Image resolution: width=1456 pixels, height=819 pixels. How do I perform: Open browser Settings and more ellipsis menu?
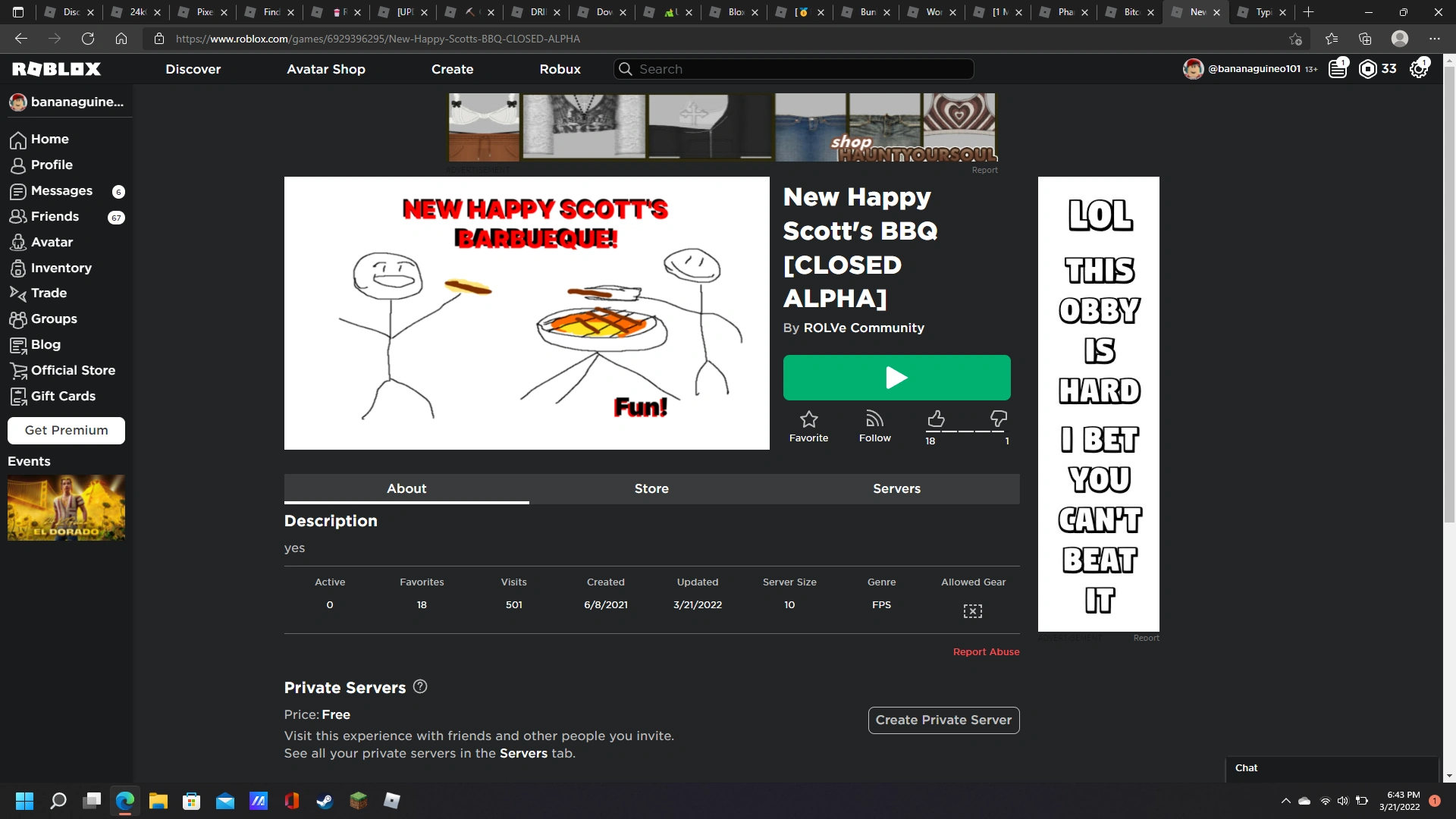[1434, 39]
